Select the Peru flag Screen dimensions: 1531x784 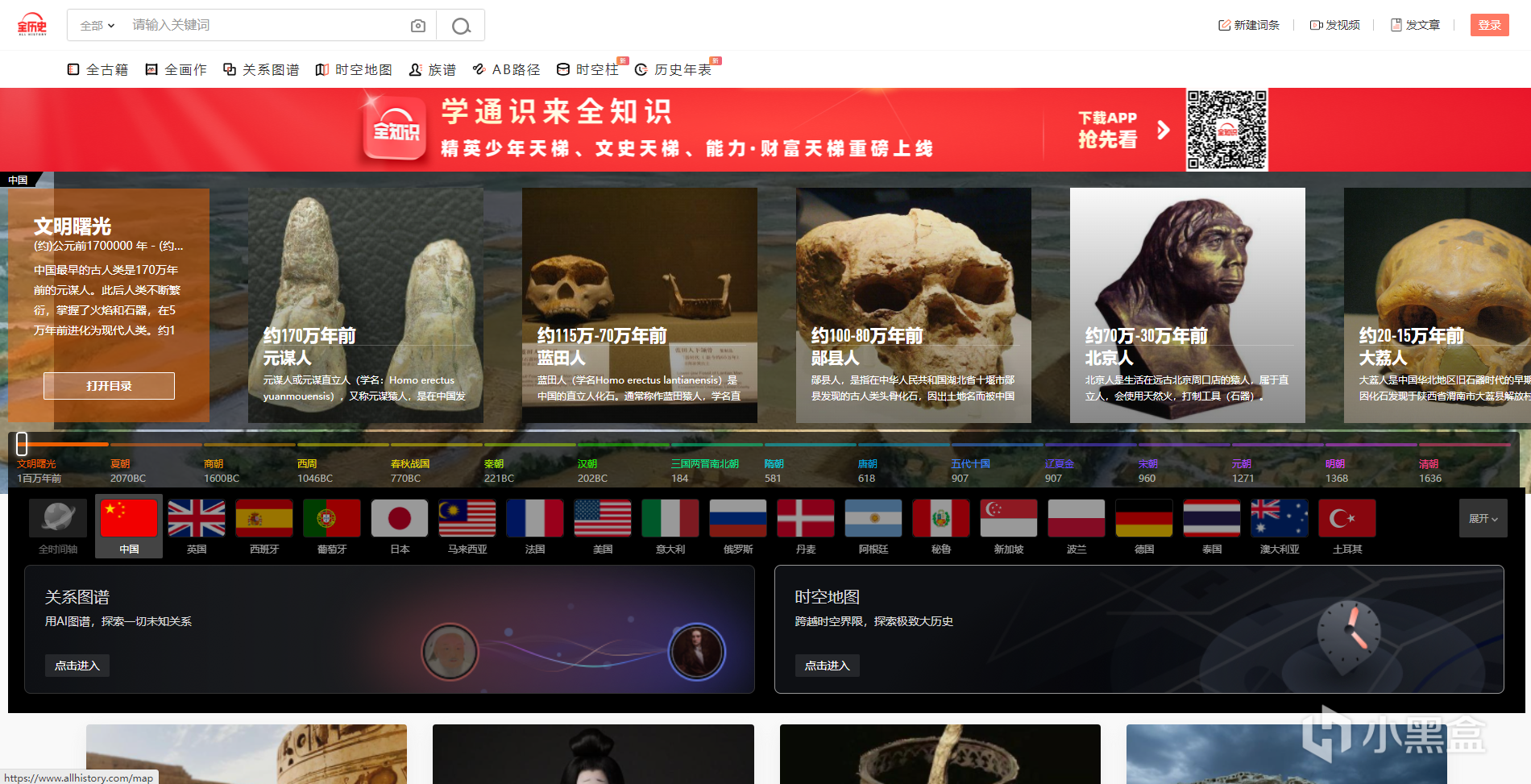(x=941, y=518)
